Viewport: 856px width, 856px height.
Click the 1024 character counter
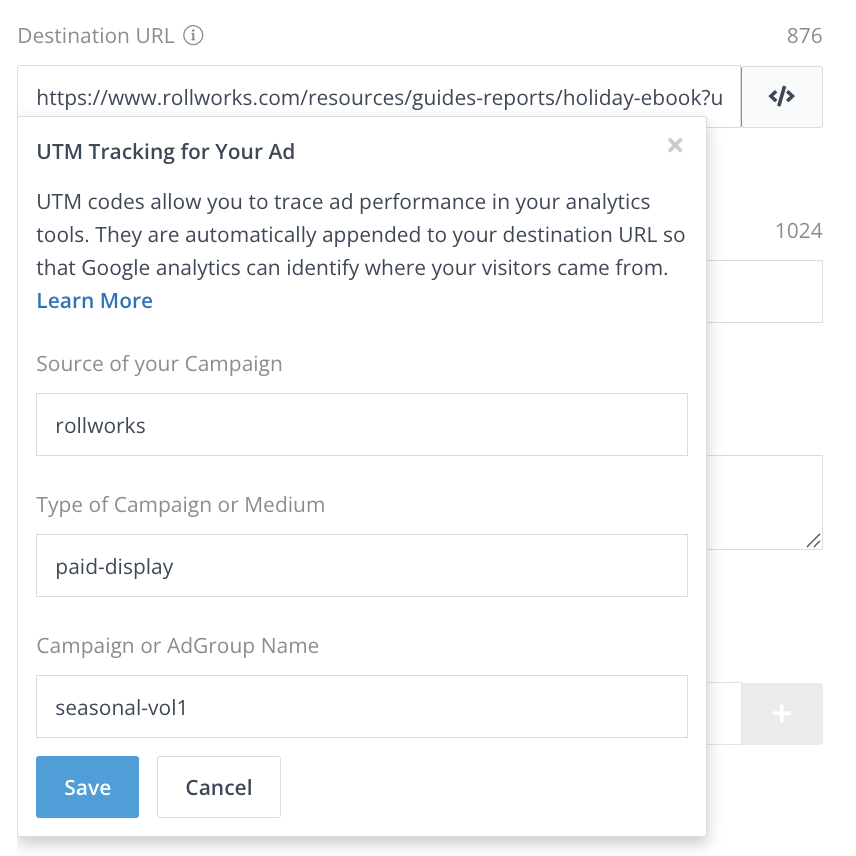[798, 231]
